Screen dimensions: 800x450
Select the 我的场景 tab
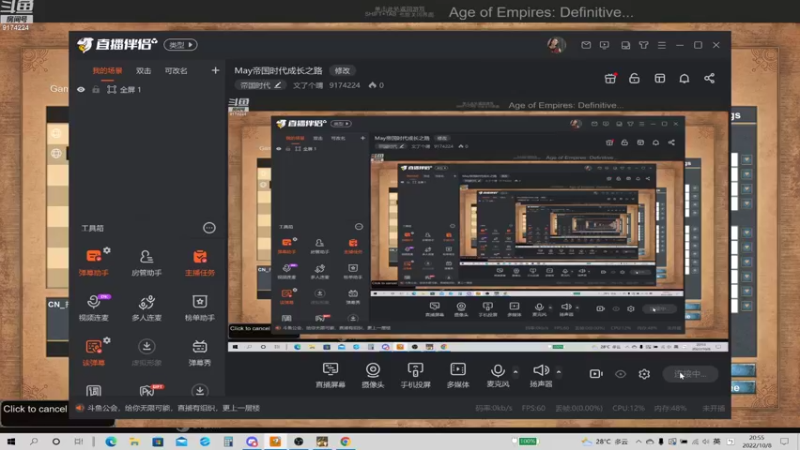click(107, 71)
